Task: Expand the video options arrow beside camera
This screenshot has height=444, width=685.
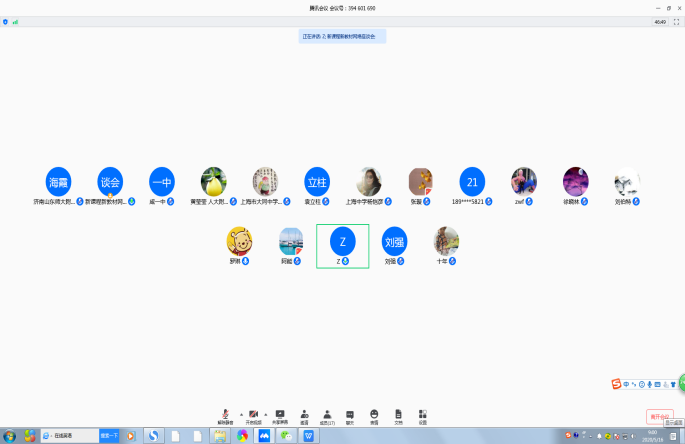Action: click(x=266, y=412)
